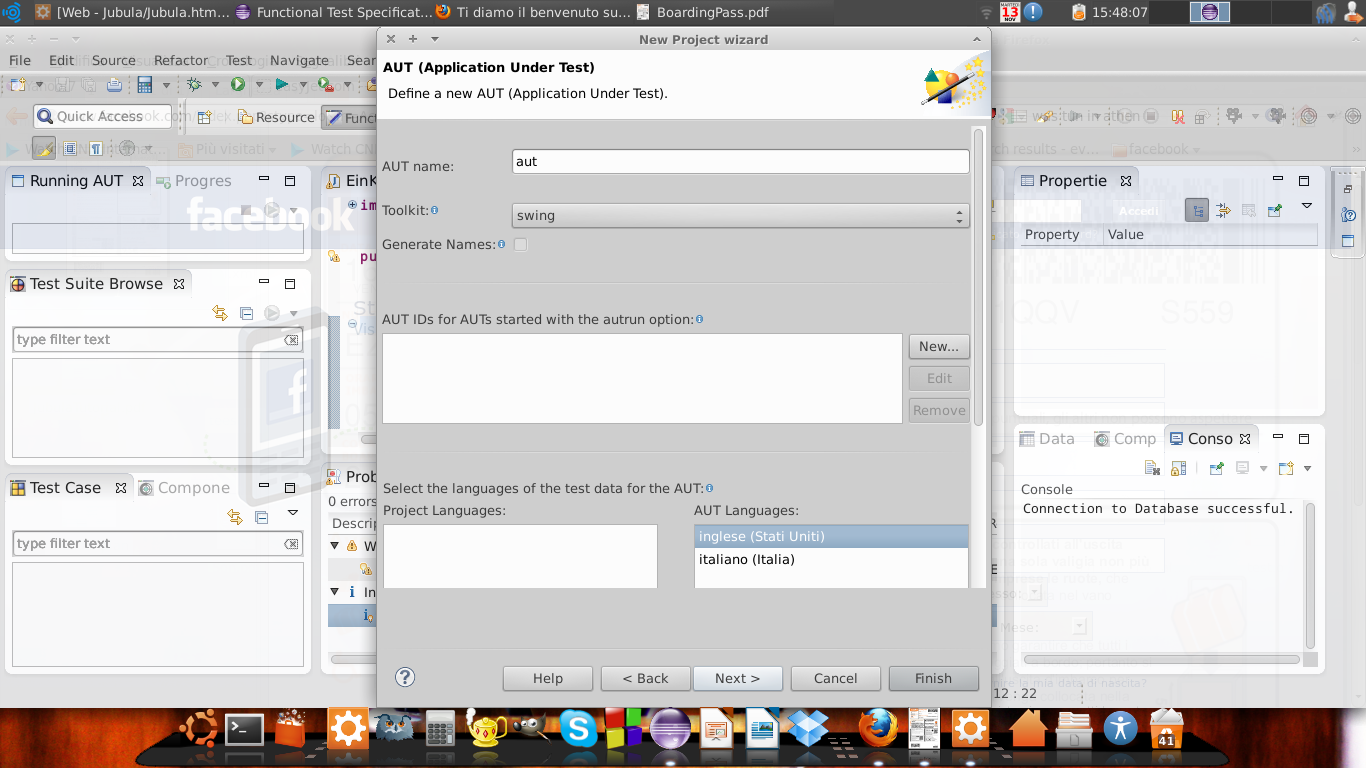Open Eclipse icon in the dock
1366x768 pixels.
pyautogui.click(x=670, y=728)
